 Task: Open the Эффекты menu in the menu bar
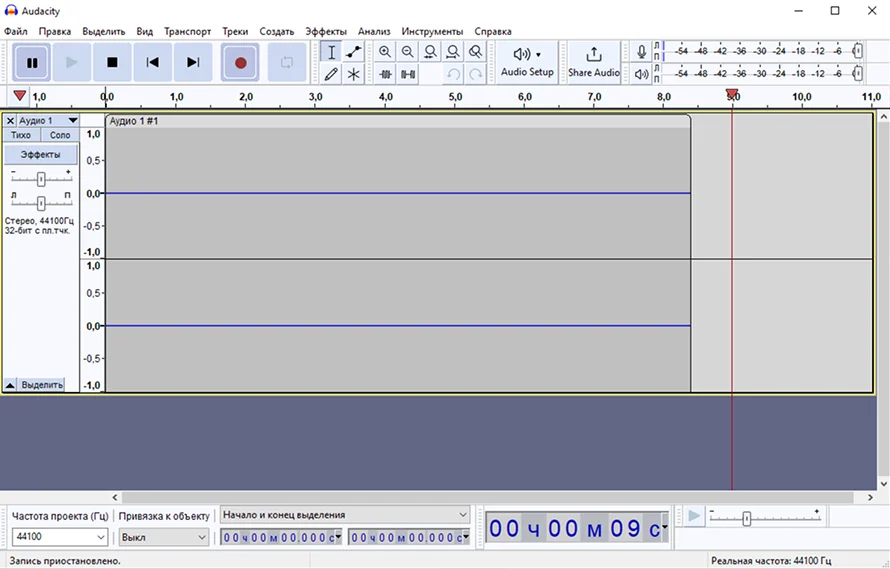coord(326,31)
